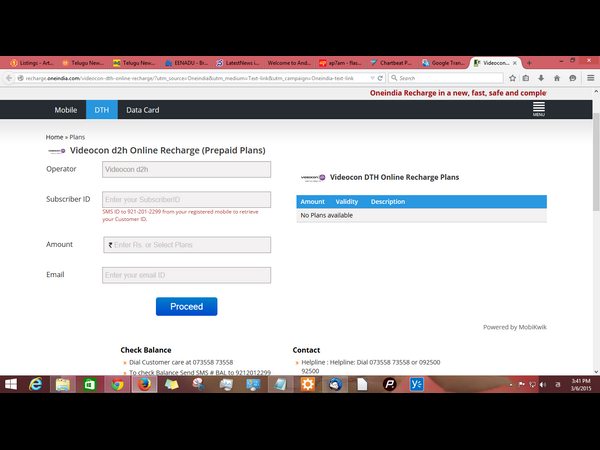Click the Proceed button
This screenshot has width=600, height=450.
186,306
